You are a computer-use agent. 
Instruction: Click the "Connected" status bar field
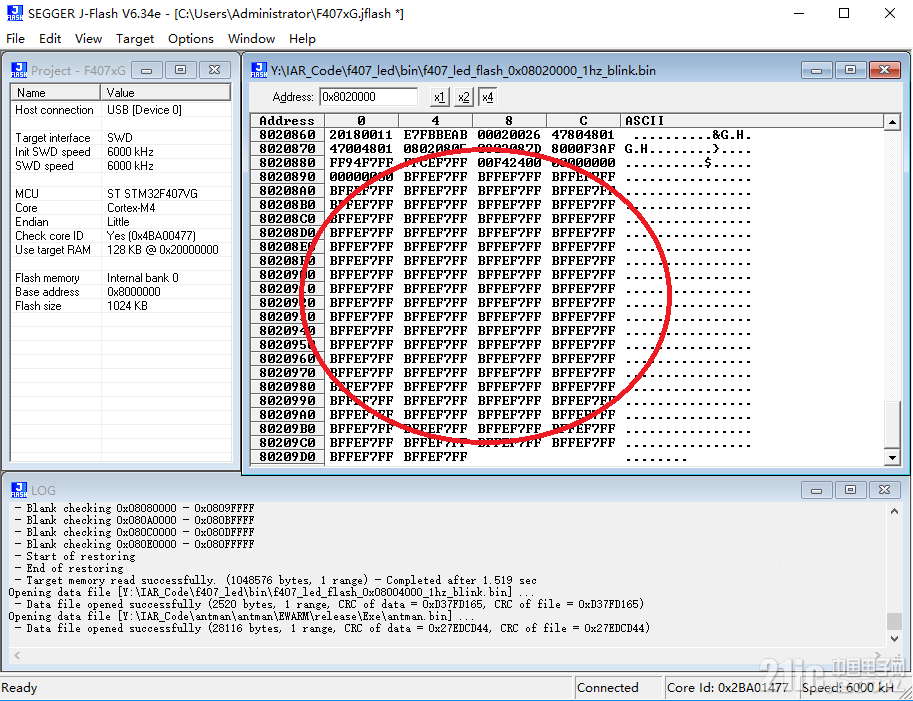[x=618, y=688]
